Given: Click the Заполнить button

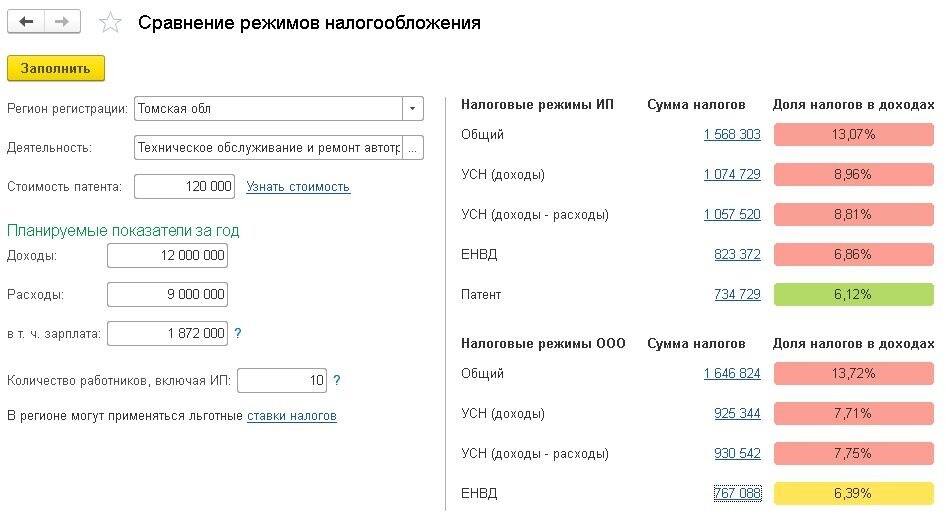Looking at the screenshot, I should pyautogui.click(x=56, y=68).
